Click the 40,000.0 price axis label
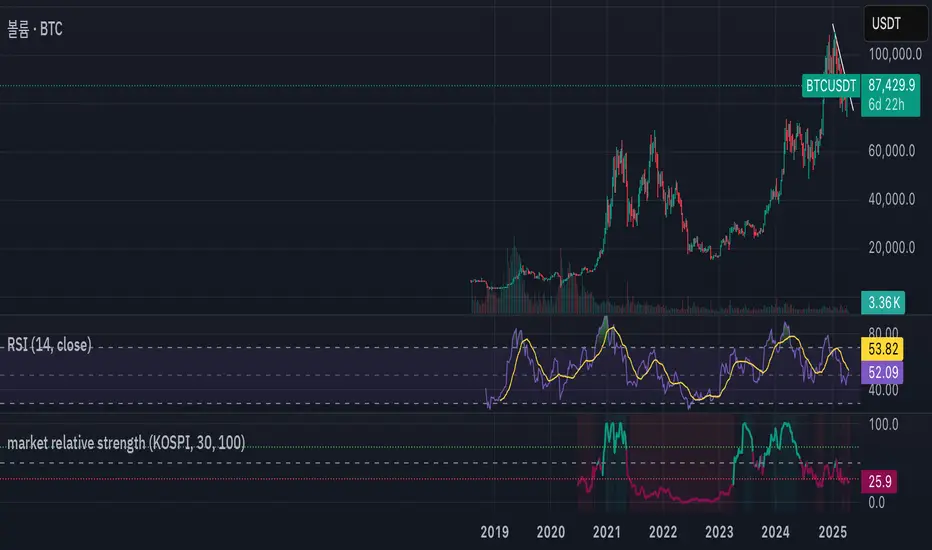The height and width of the screenshot is (550, 932). point(891,199)
